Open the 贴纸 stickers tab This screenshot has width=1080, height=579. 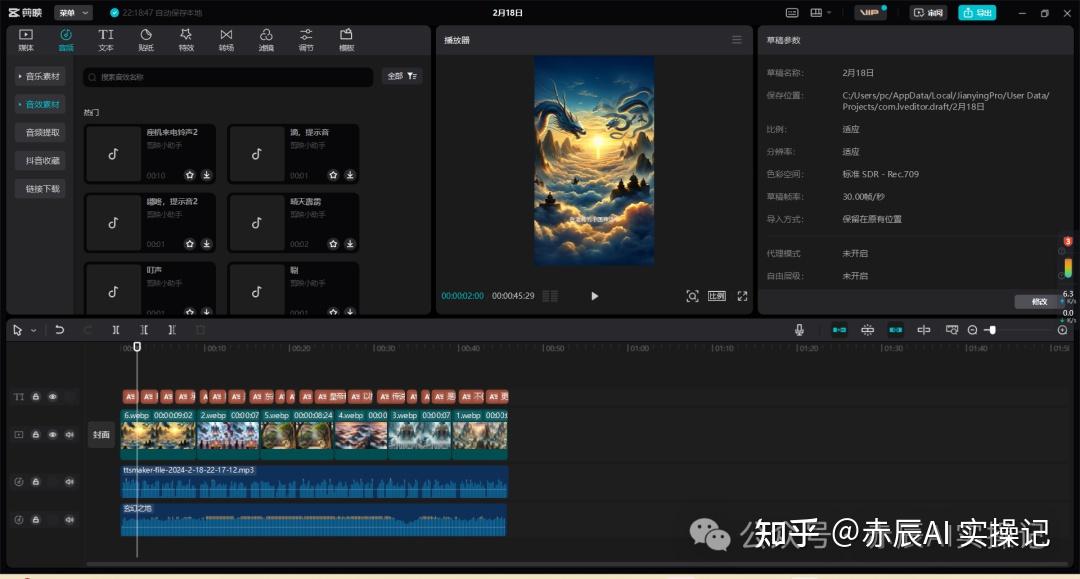point(146,40)
